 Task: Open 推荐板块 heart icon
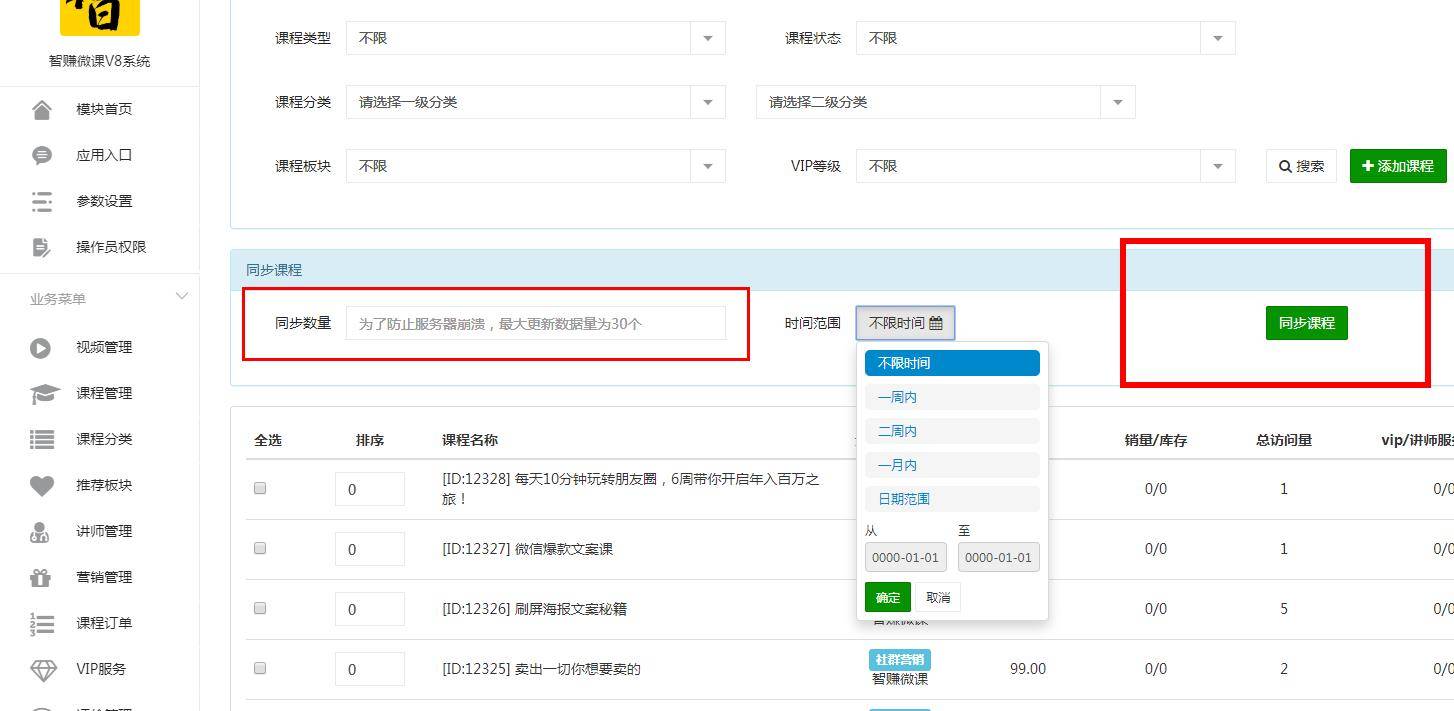click(x=42, y=485)
